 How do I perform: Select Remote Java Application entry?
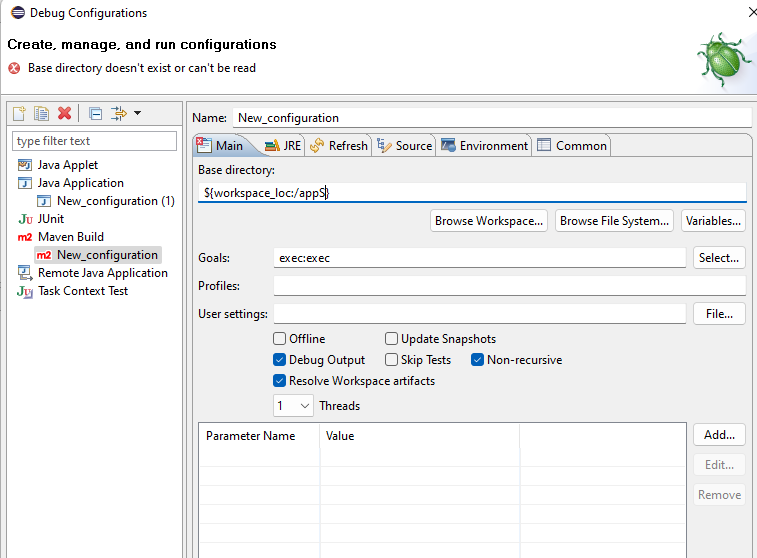coord(103,273)
